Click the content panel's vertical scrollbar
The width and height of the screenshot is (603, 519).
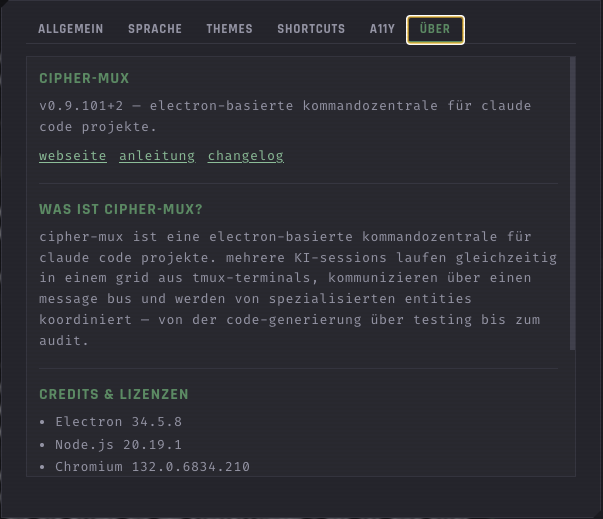[572, 203]
